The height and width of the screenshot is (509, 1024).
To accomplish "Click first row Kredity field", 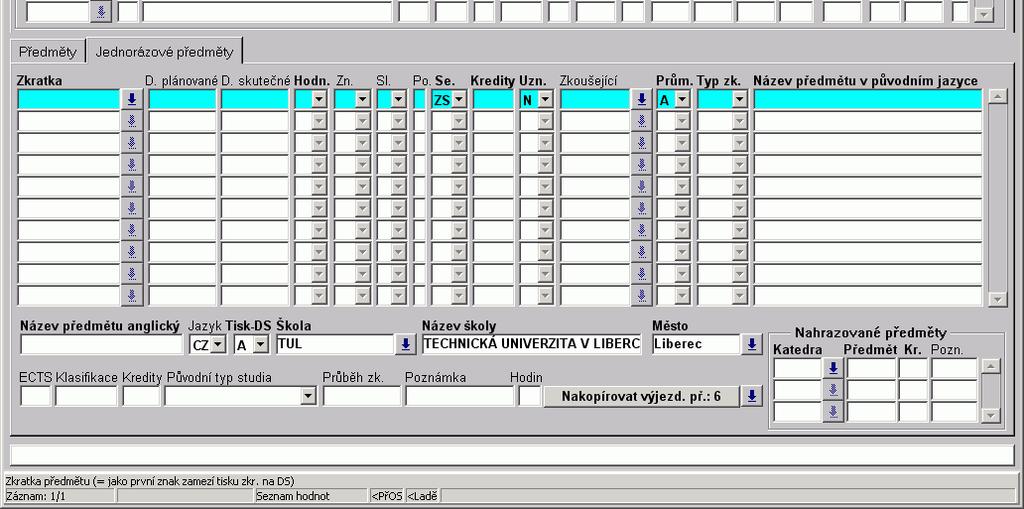I will point(494,99).
